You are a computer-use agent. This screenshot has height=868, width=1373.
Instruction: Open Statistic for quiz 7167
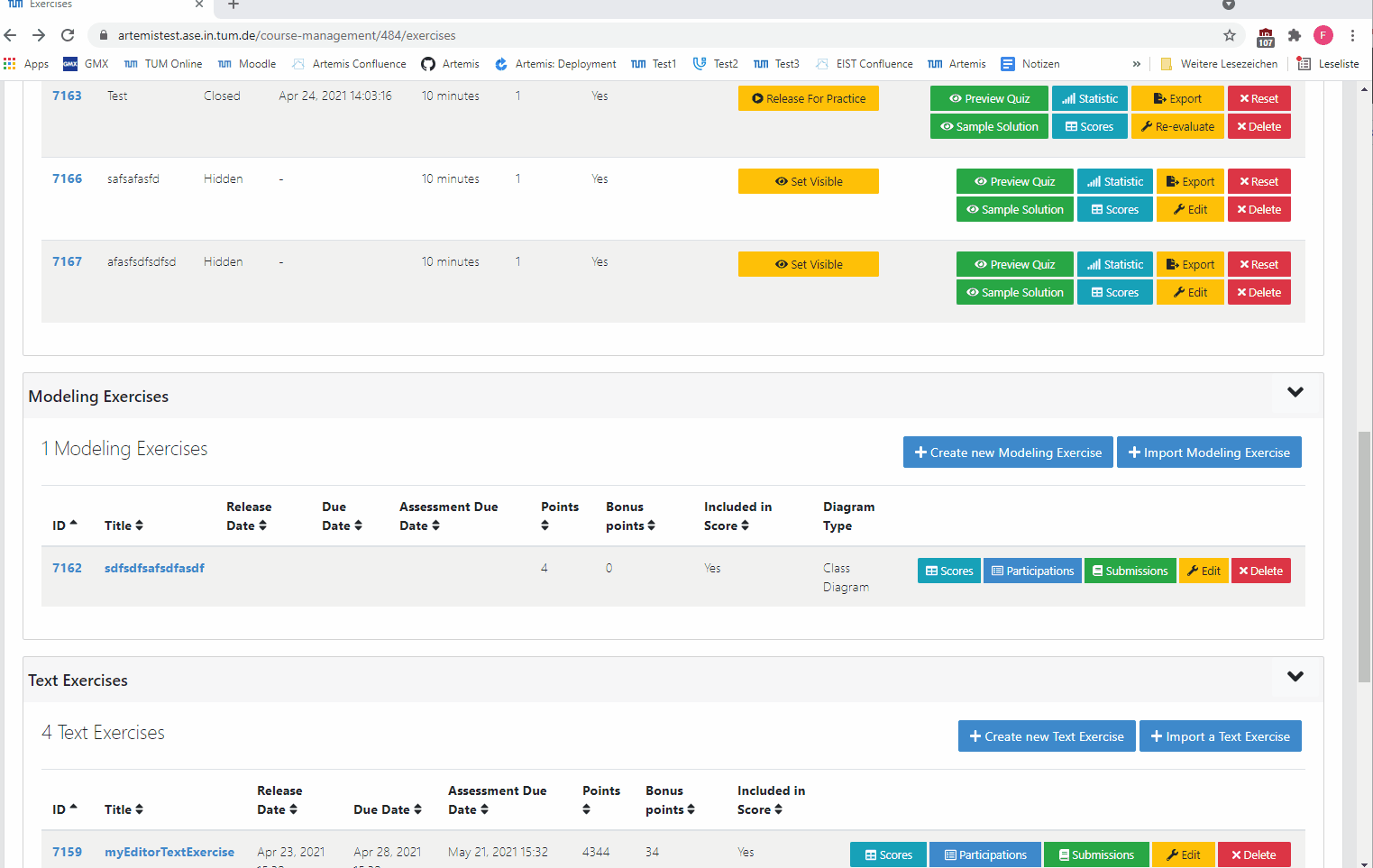1115,264
